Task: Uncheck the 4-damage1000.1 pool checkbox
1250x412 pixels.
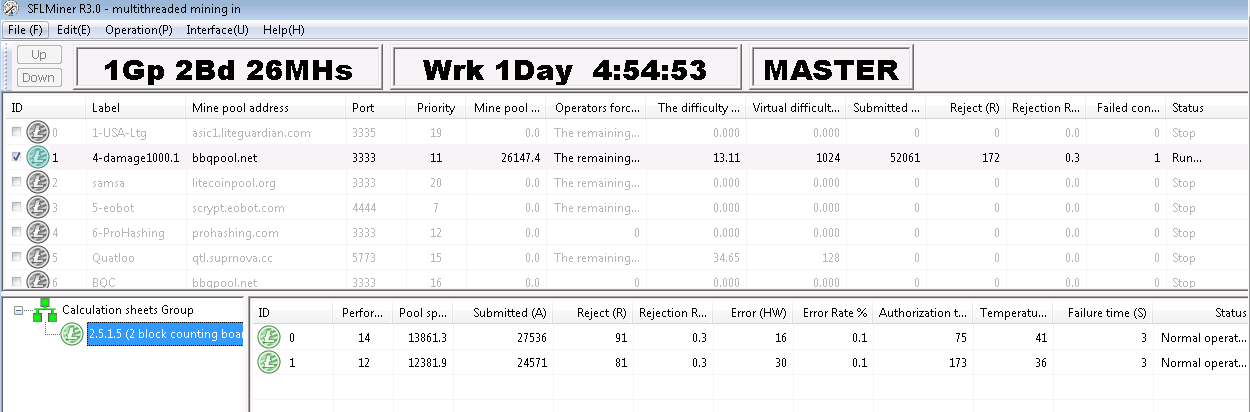Action: [x=16, y=157]
